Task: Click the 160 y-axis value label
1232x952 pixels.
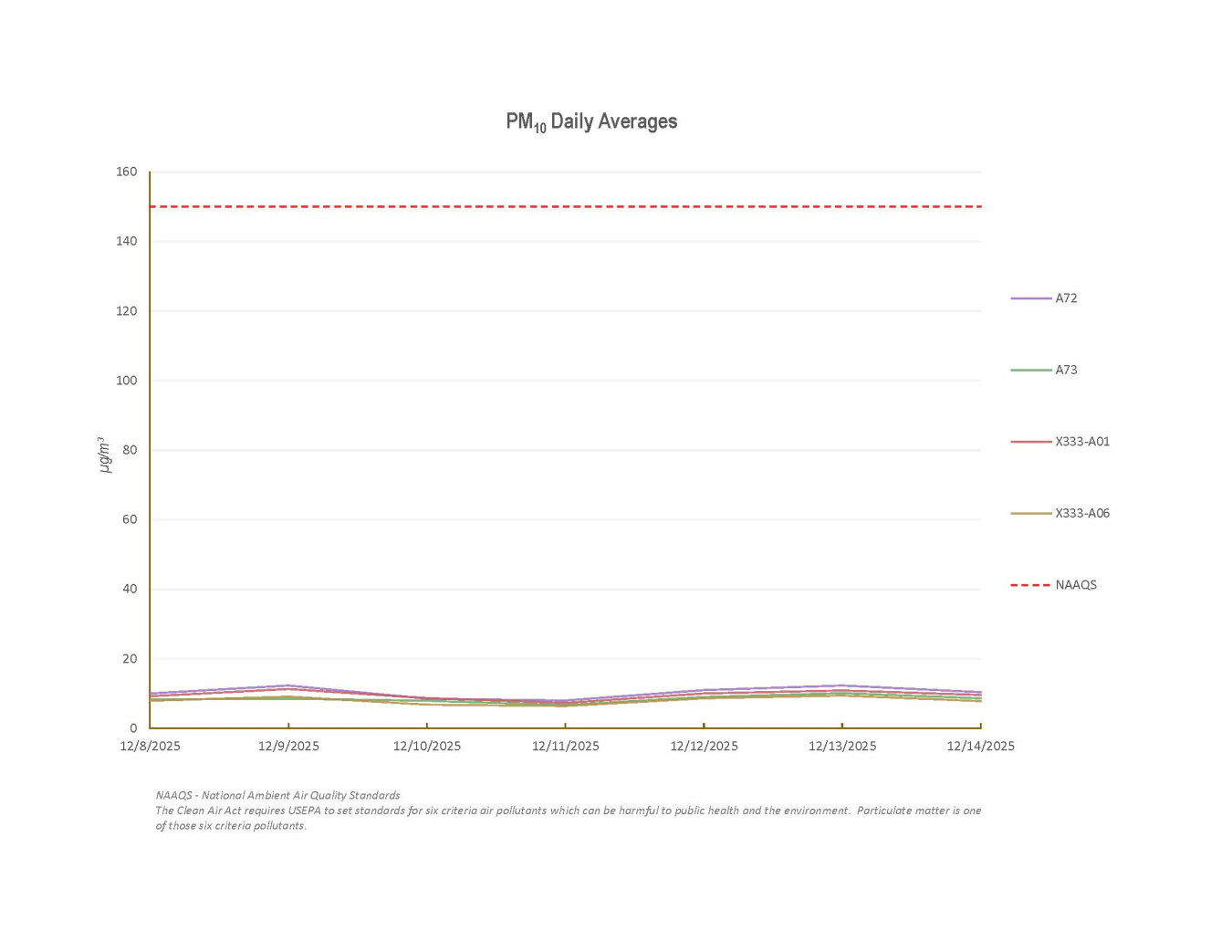Action: pos(127,172)
